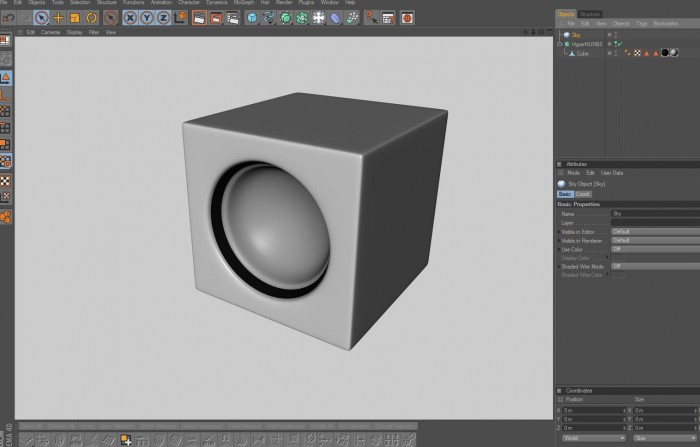Click the Name input field
Image resolution: width=700 pixels, height=447 pixels.
click(655, 214)
